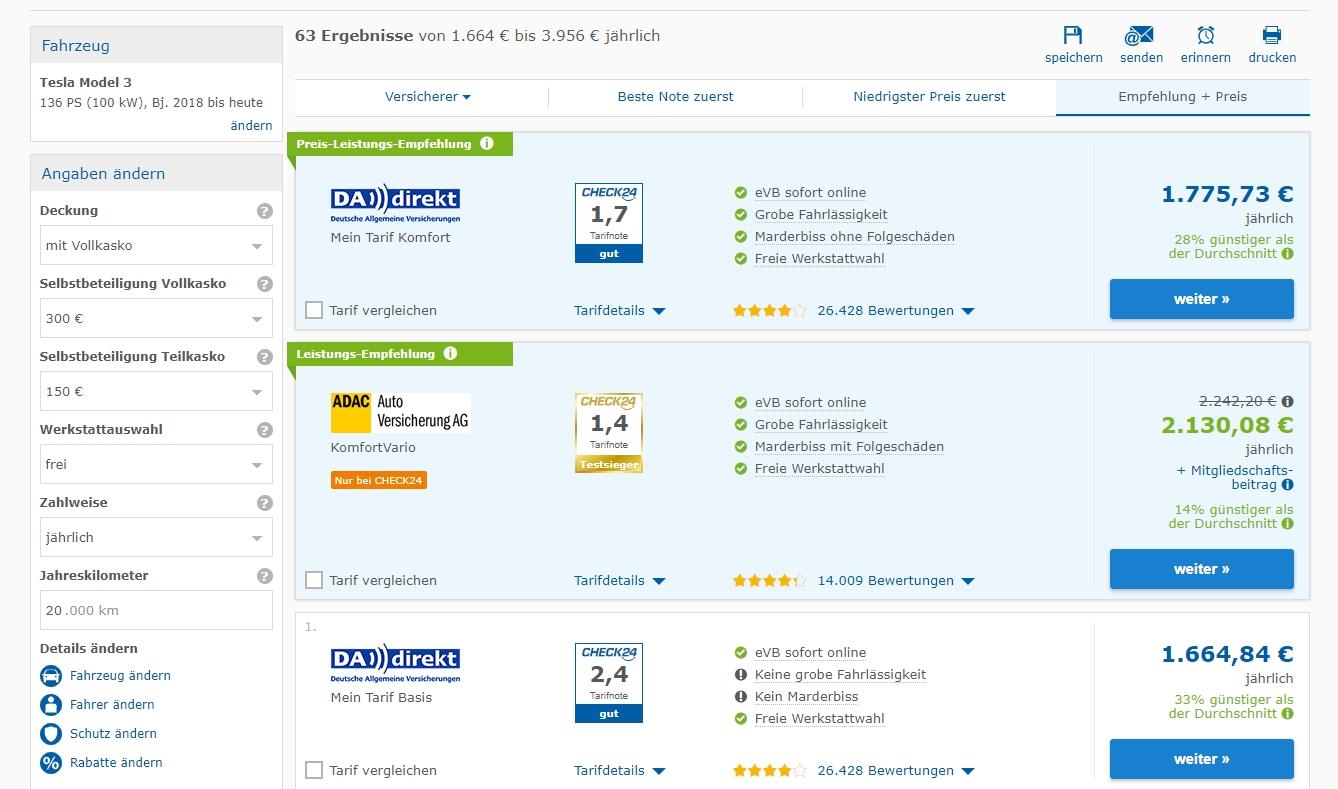Click info icon beside Preis-Leistungs-Empfehlung badge
Viewport: 1338px width, 789px height.
[486, 143]
